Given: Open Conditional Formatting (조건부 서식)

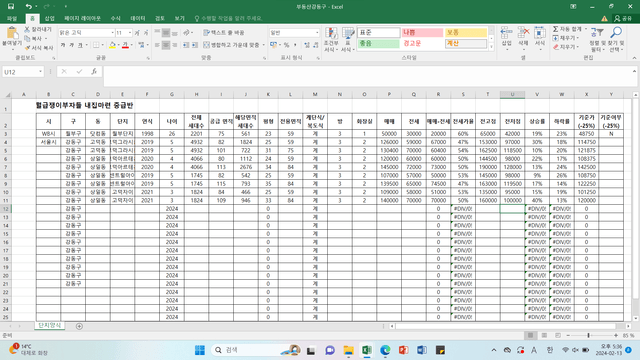Looking at the screenshot, I should [x=331, y=39].
